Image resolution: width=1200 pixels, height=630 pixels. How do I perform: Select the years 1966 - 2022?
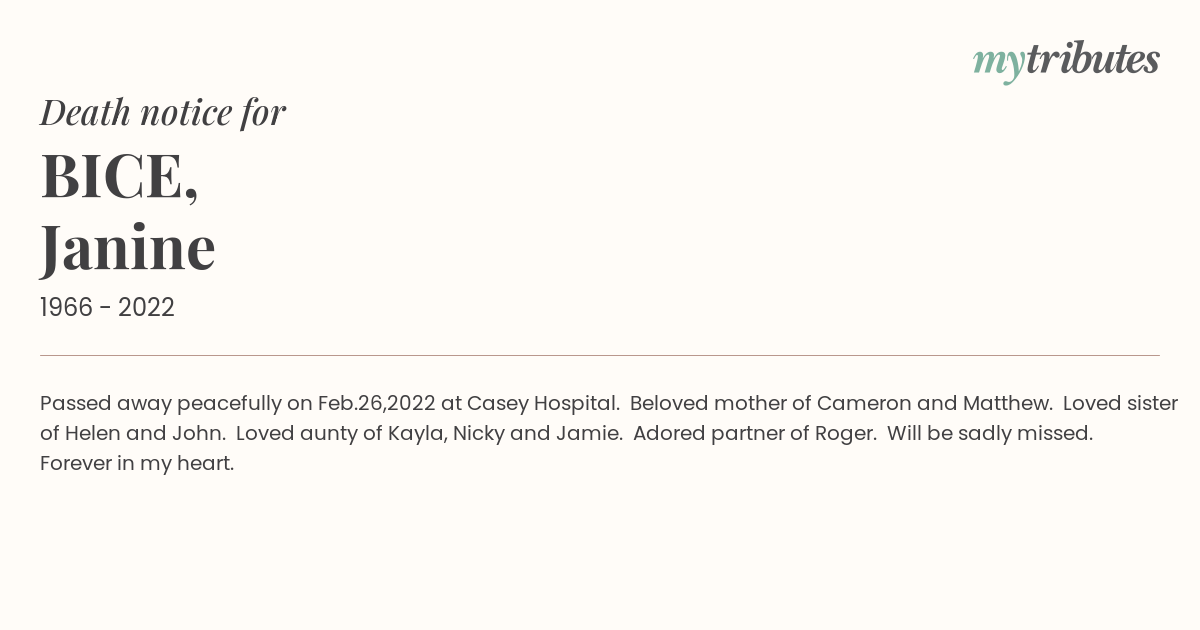[107, 308]
